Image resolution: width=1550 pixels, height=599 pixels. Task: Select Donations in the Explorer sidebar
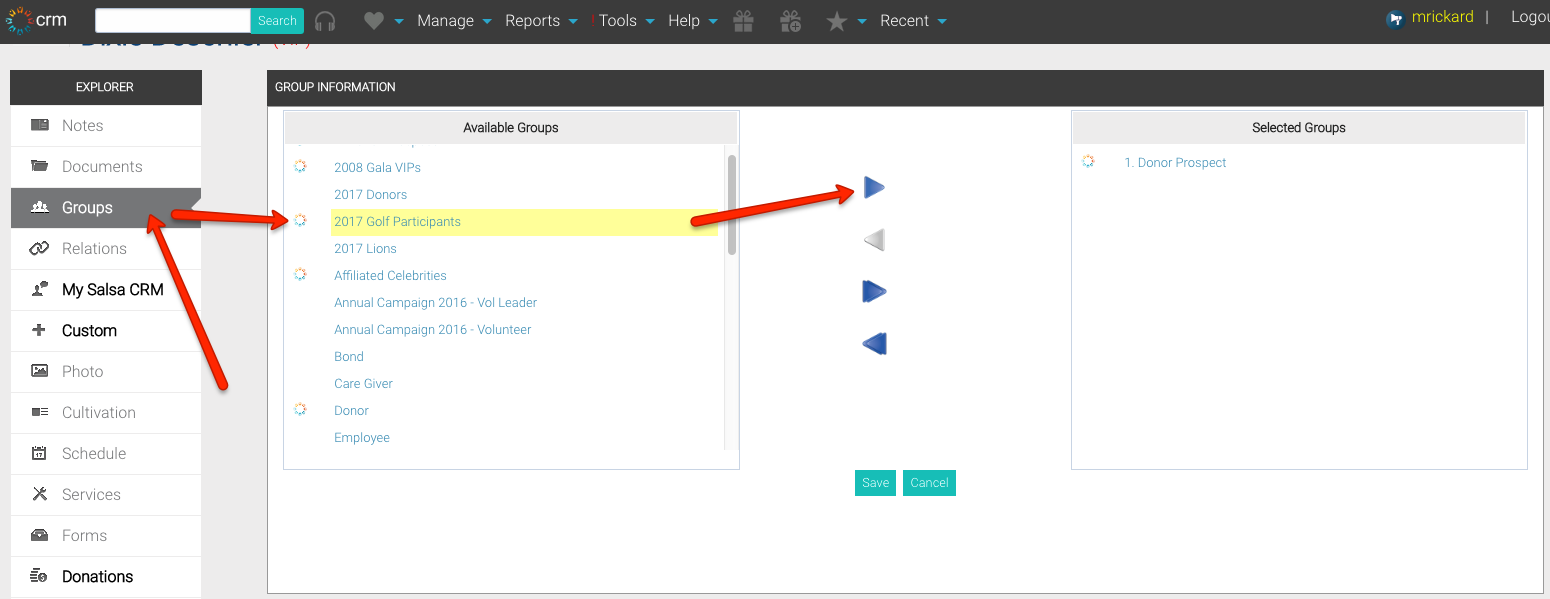(x=97, y=577)
